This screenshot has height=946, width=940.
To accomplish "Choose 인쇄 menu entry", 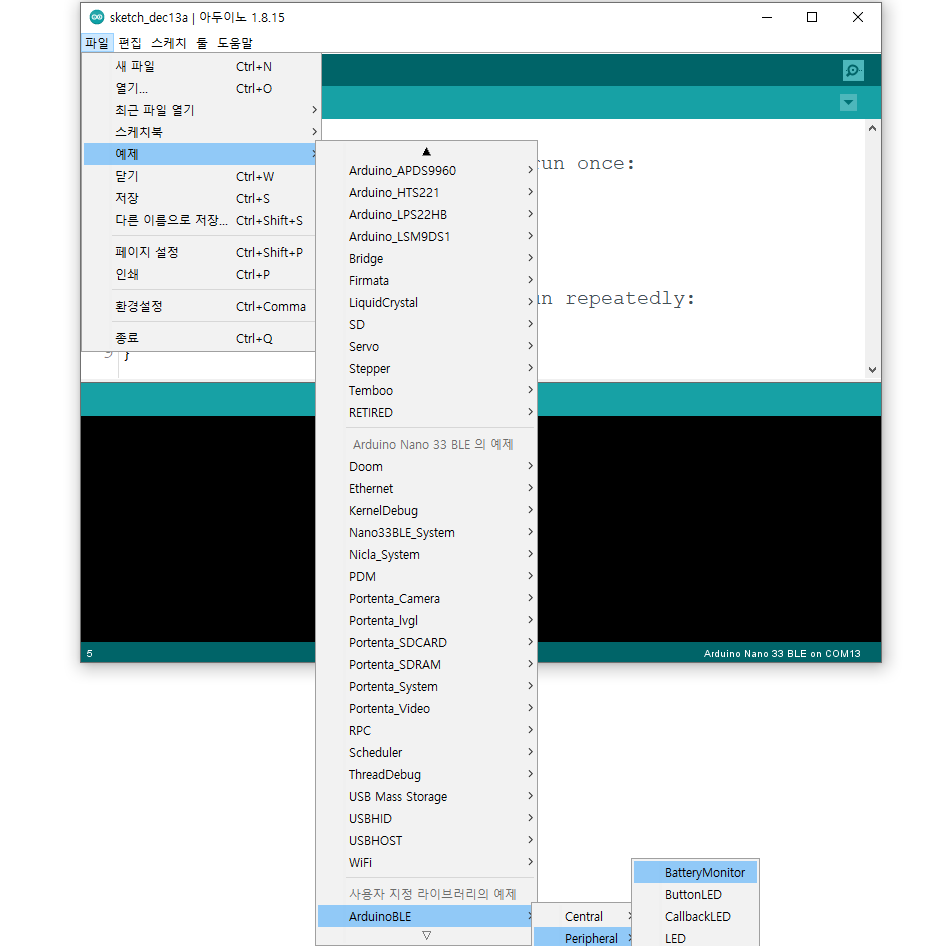I will 199,274.
